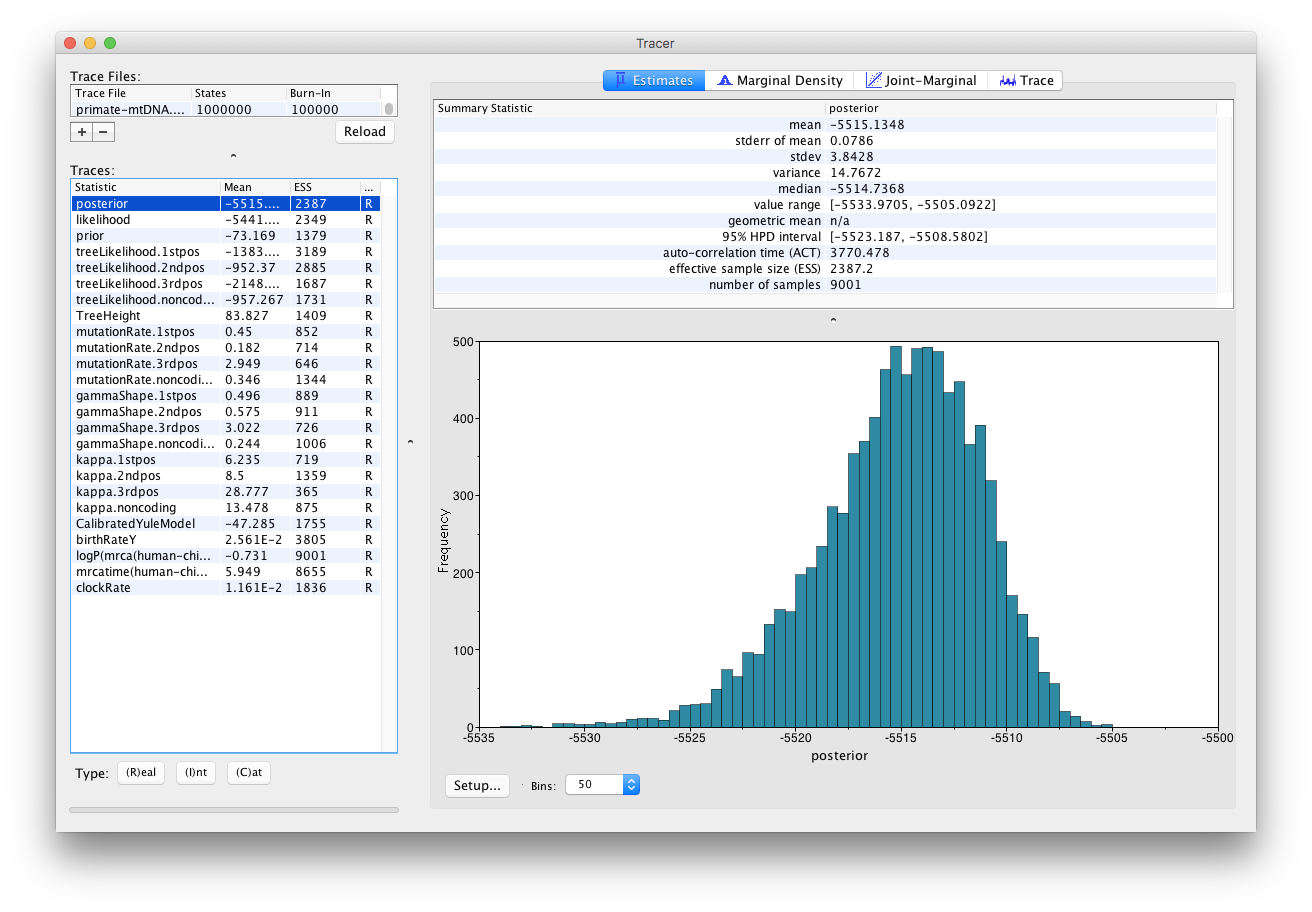This screenshot has height=912, width=1312.
Task: Click the Trace Files list scrollbar
Action: coord(389,109)
